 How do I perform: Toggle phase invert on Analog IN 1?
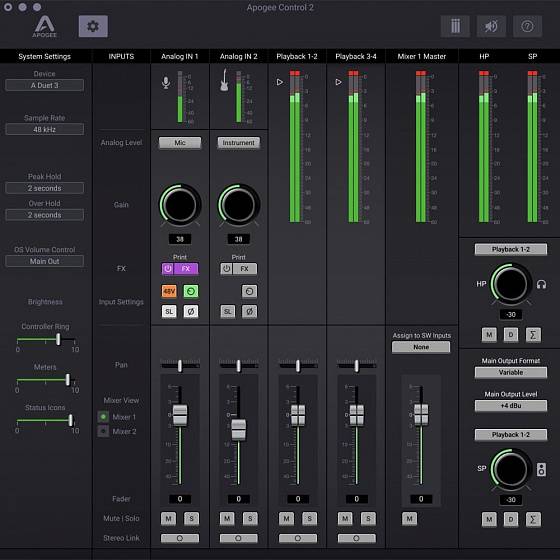pyautogui.click(x=191, y=311)
